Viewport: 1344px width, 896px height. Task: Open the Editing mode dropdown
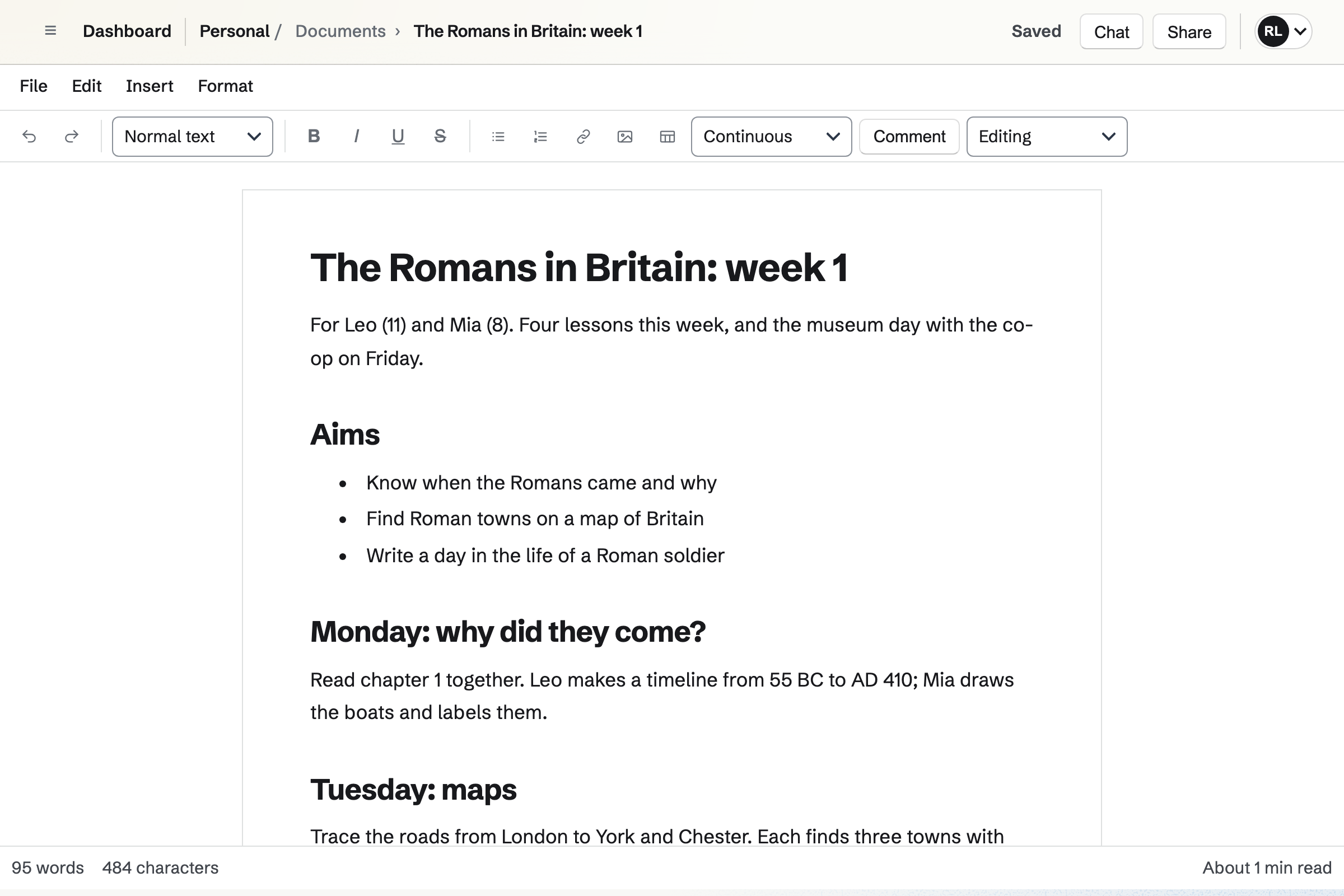pyautogui.click(x=1047, y=137)
